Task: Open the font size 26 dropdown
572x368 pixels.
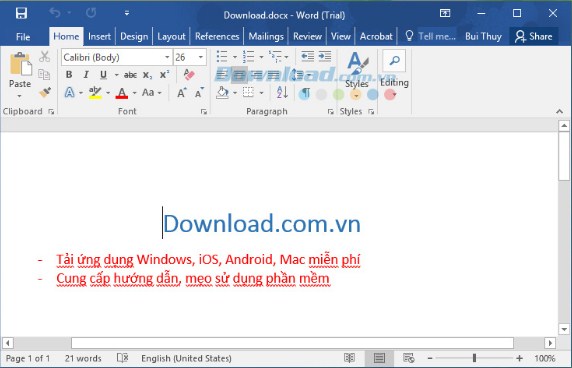Action: pos(201,57)
